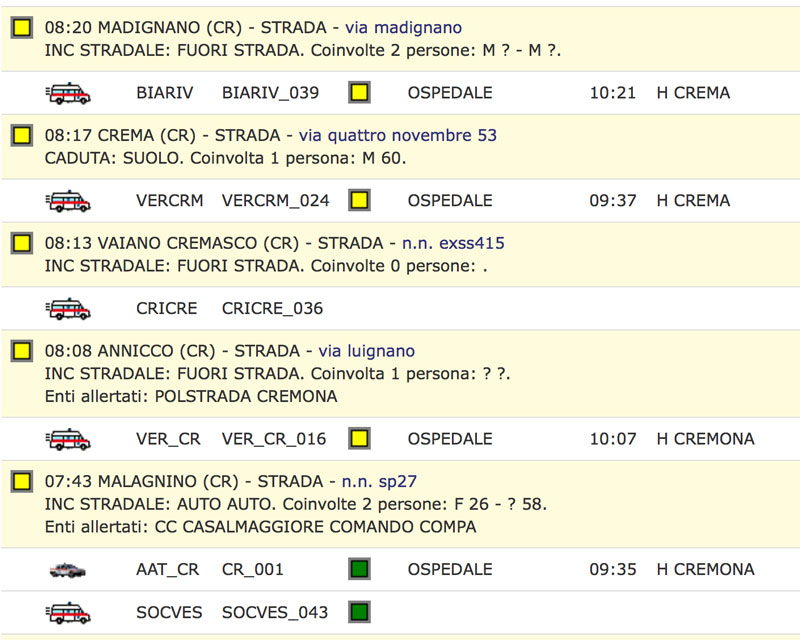Viewport: 800px width, 640px height.
Task: Click yellow status square of 08:20 Madignano event
Action: [x=22, y=28]
